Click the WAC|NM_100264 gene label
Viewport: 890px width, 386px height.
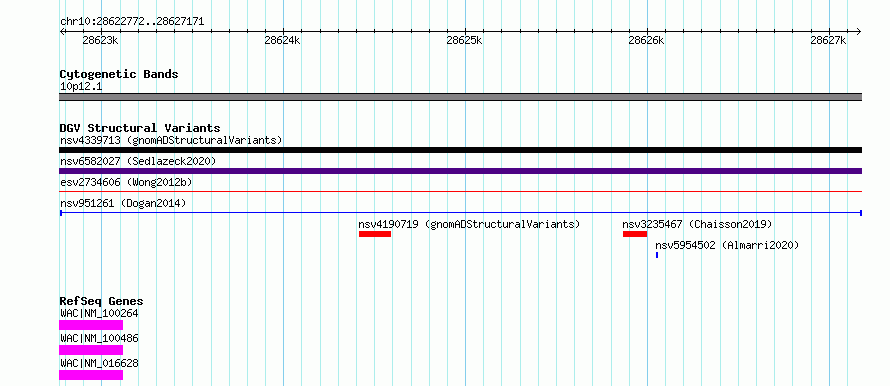click(x=99, y=313)
